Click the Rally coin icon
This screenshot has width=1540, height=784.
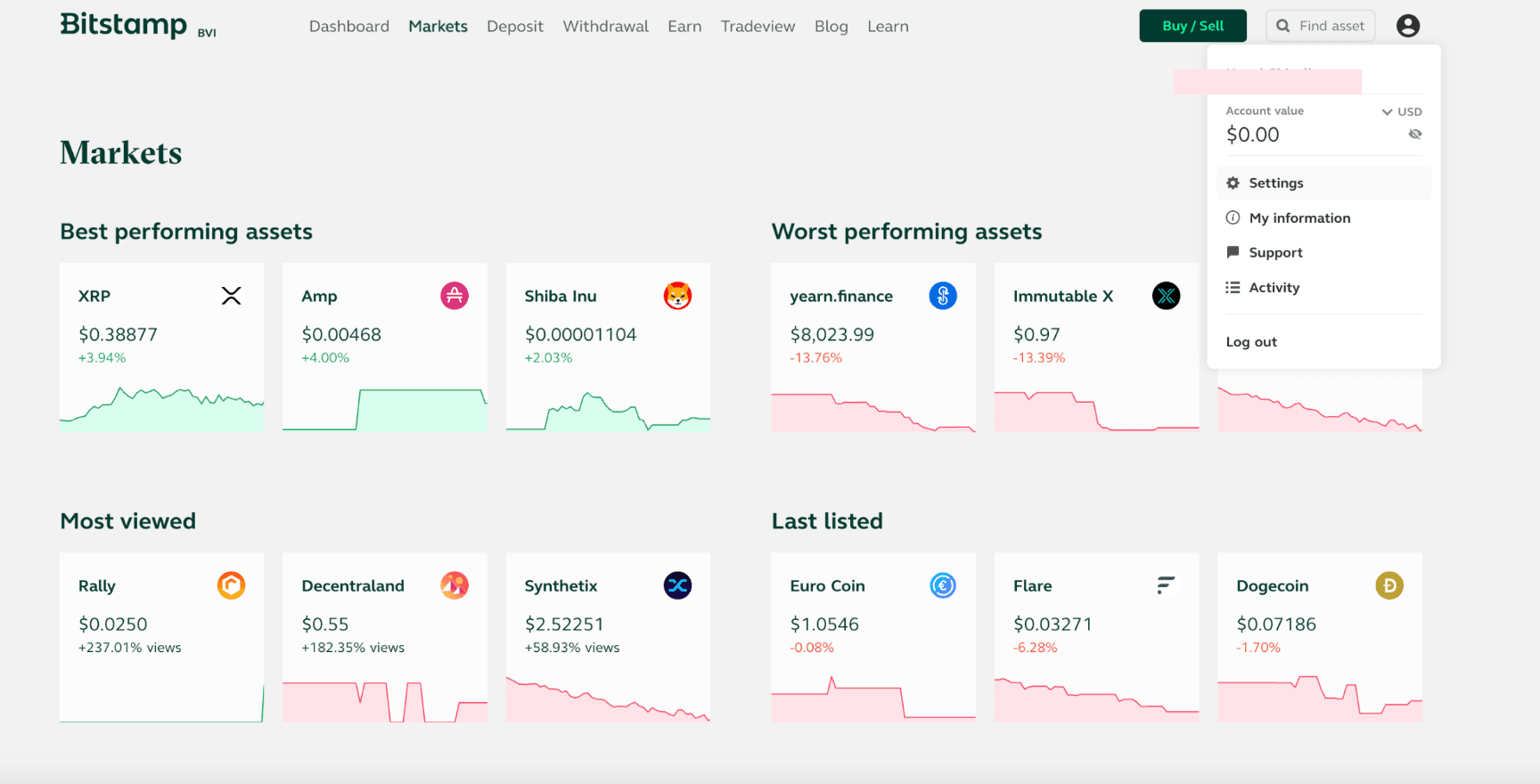[231, 585]
